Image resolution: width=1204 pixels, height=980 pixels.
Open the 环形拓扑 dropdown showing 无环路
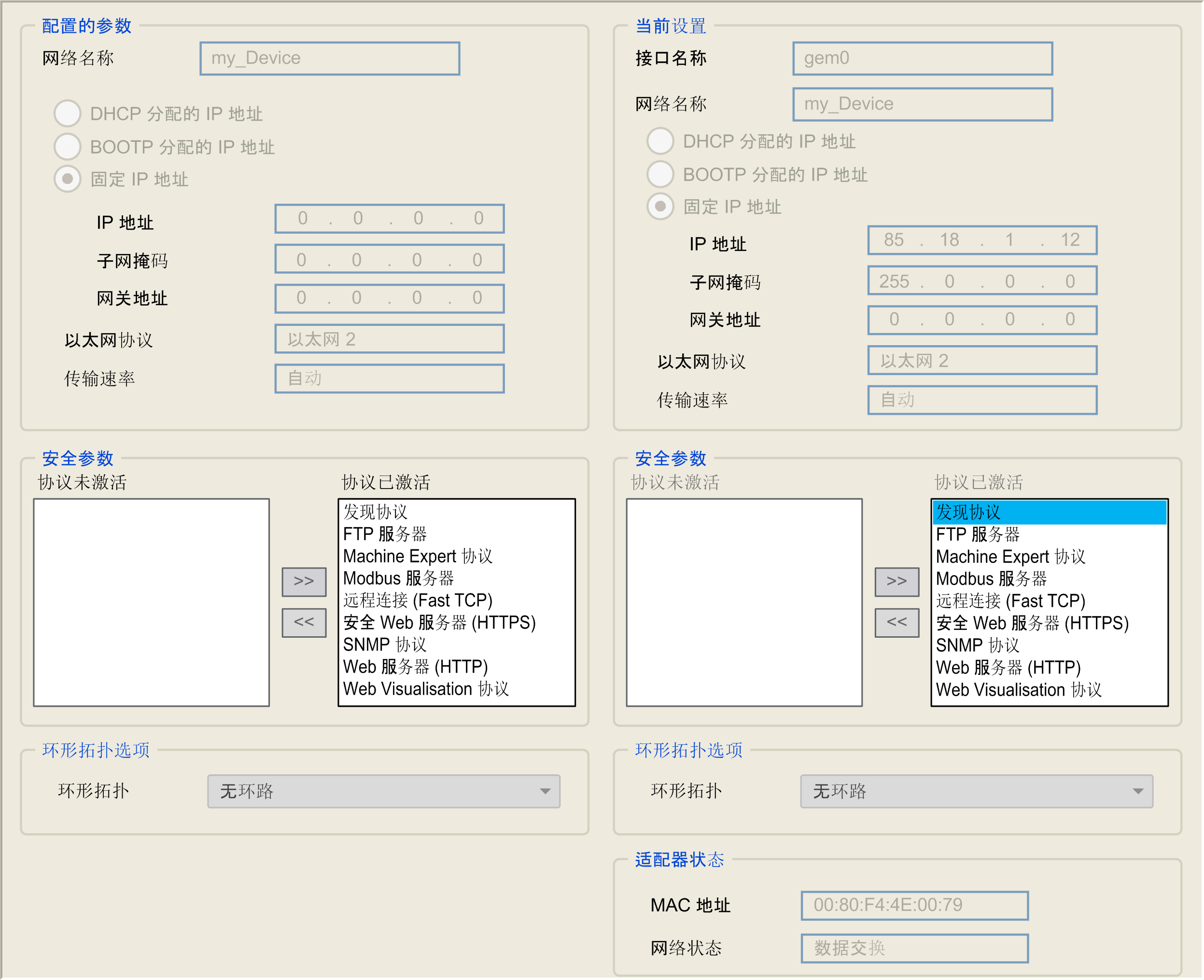[383, 791]
